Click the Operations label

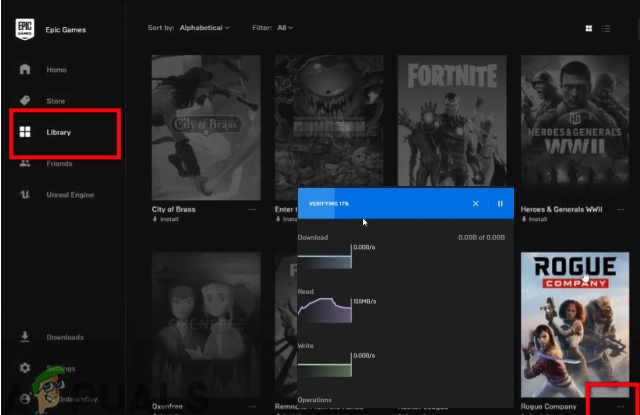tap(315, 400)
